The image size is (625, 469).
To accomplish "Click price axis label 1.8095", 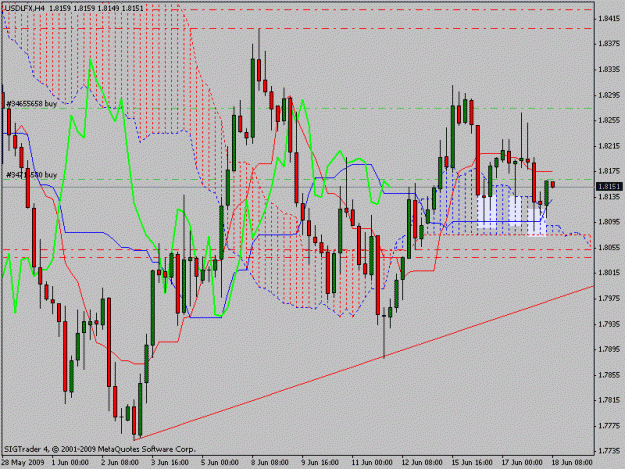I will (x=609, y=222).
